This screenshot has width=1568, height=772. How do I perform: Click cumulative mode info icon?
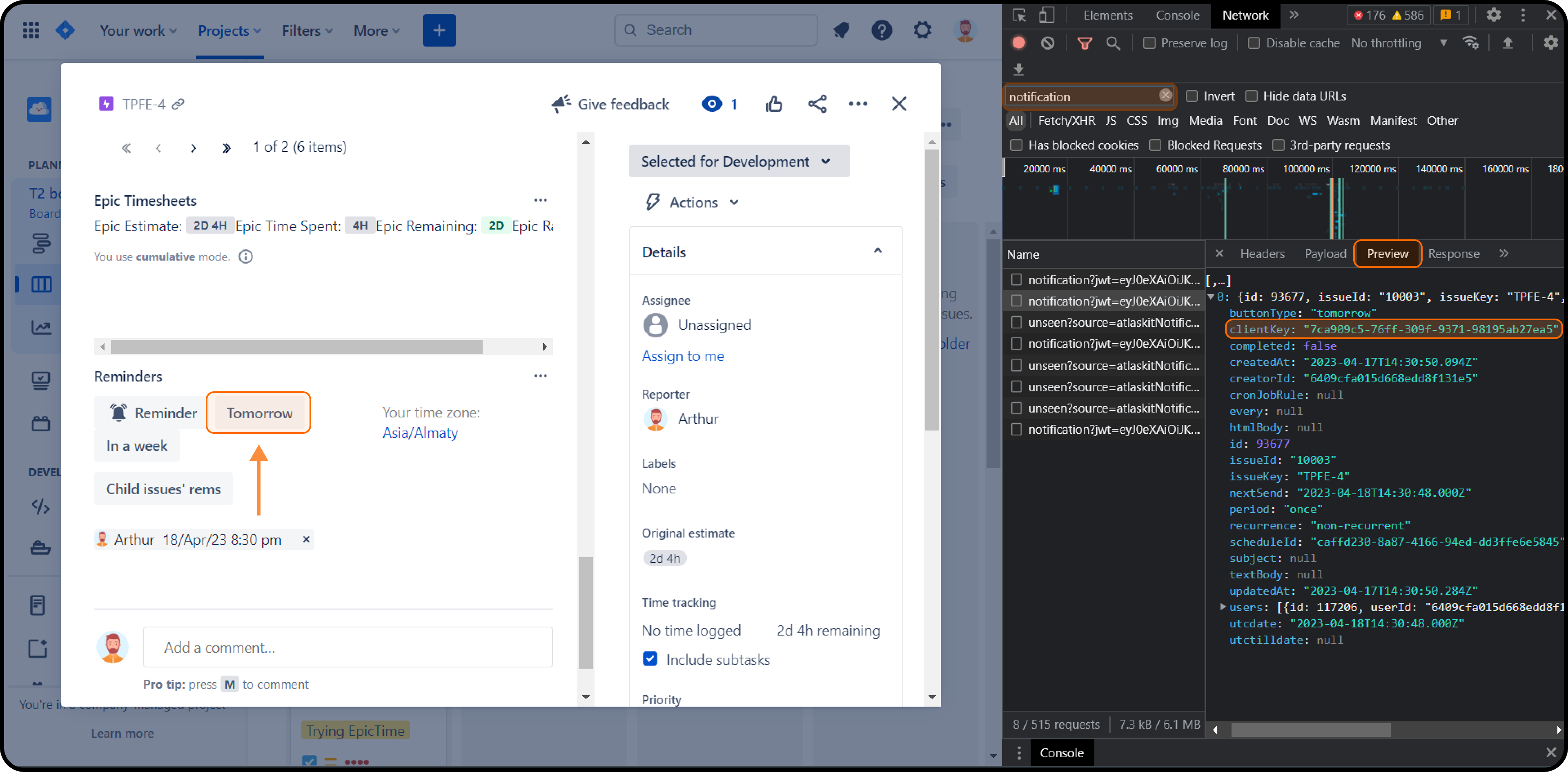tap(245, 257)
